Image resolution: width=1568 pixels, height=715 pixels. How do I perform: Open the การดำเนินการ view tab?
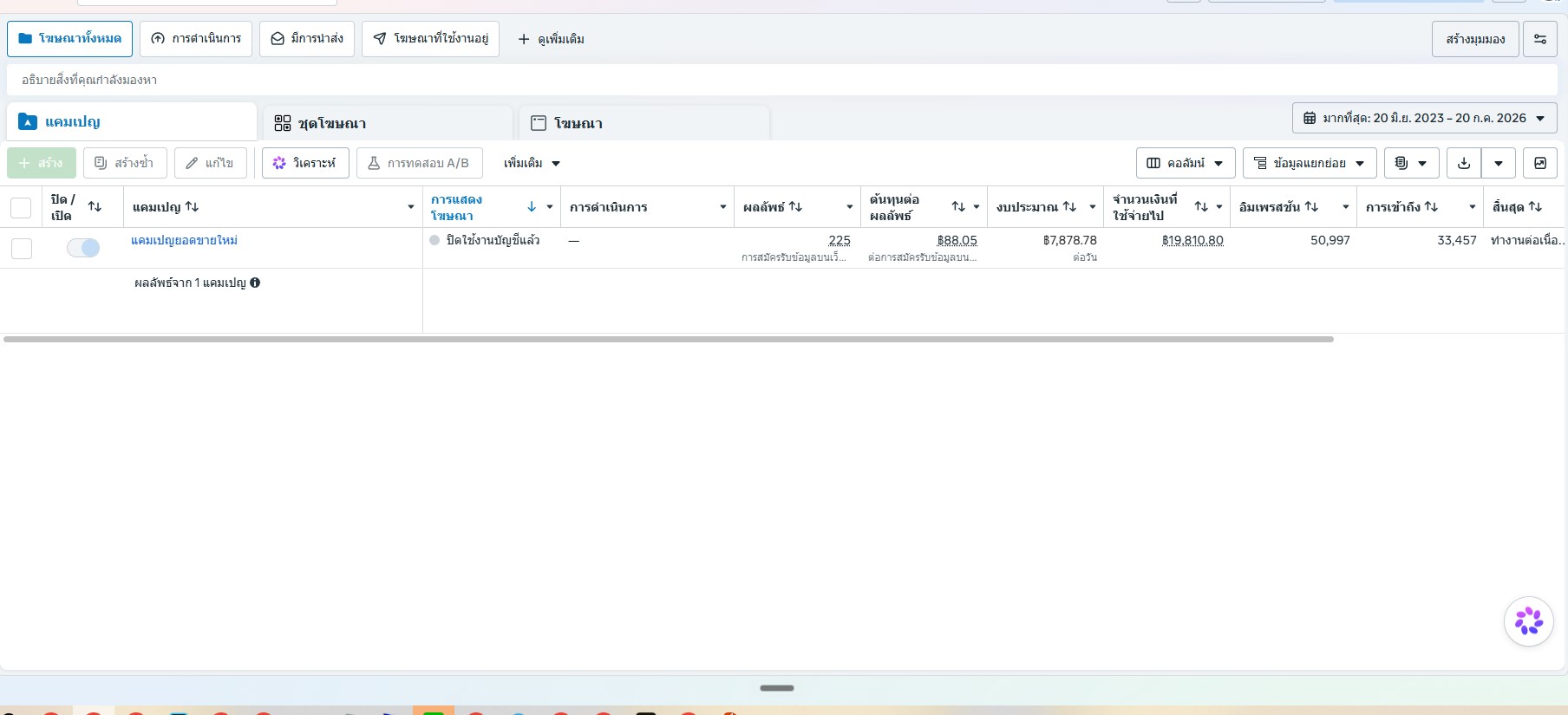196,39
